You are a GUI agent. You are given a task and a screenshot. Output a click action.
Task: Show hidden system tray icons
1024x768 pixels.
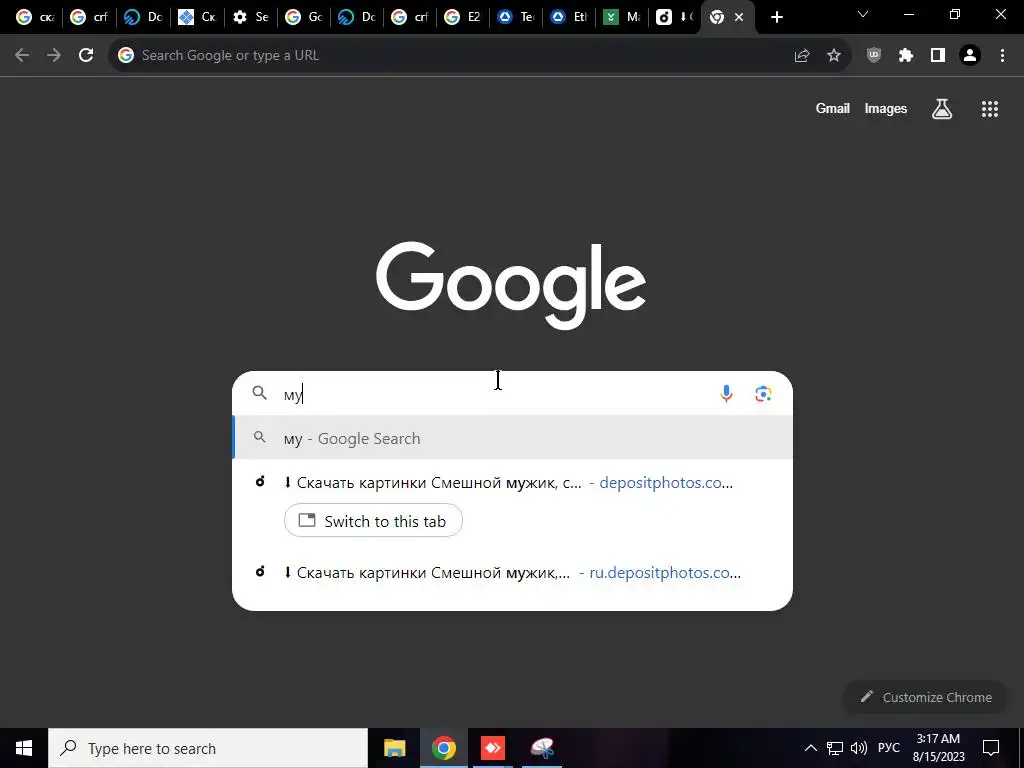(810, 748)
